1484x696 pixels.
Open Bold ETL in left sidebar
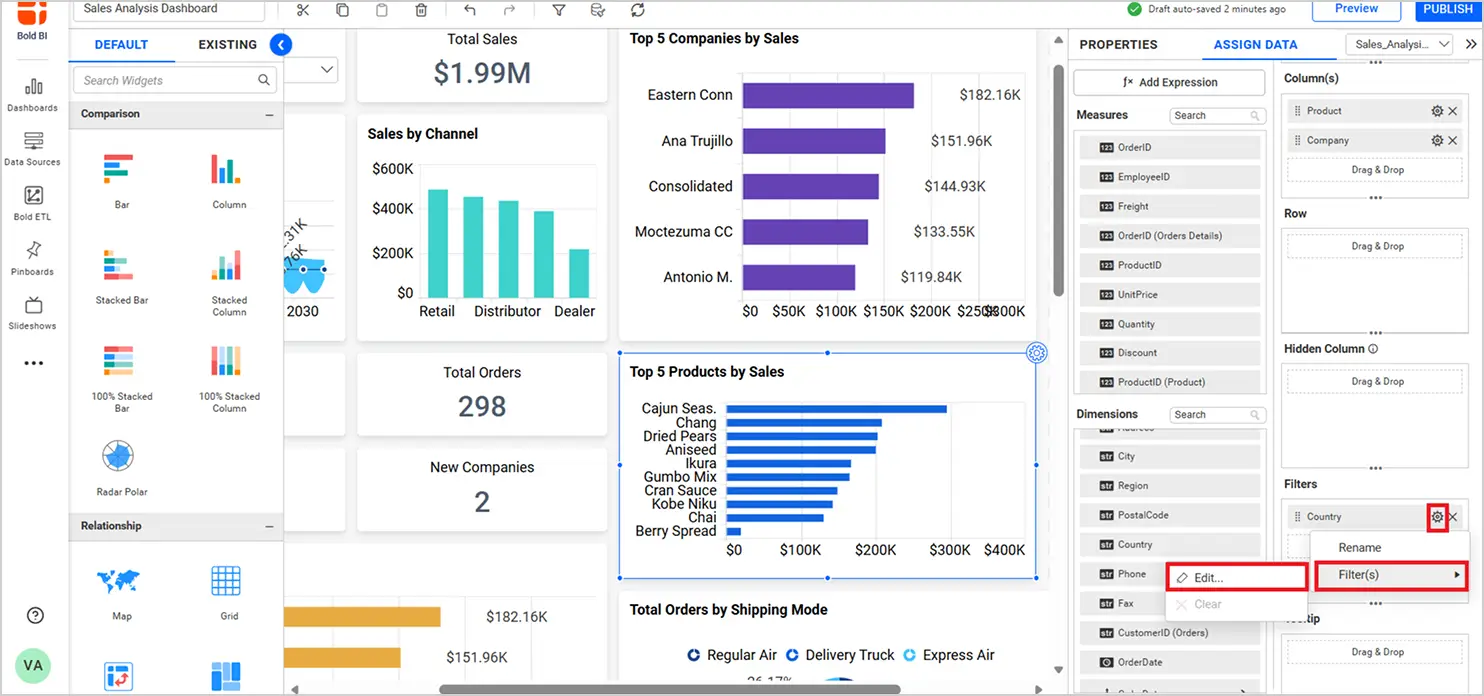(33, 204)
